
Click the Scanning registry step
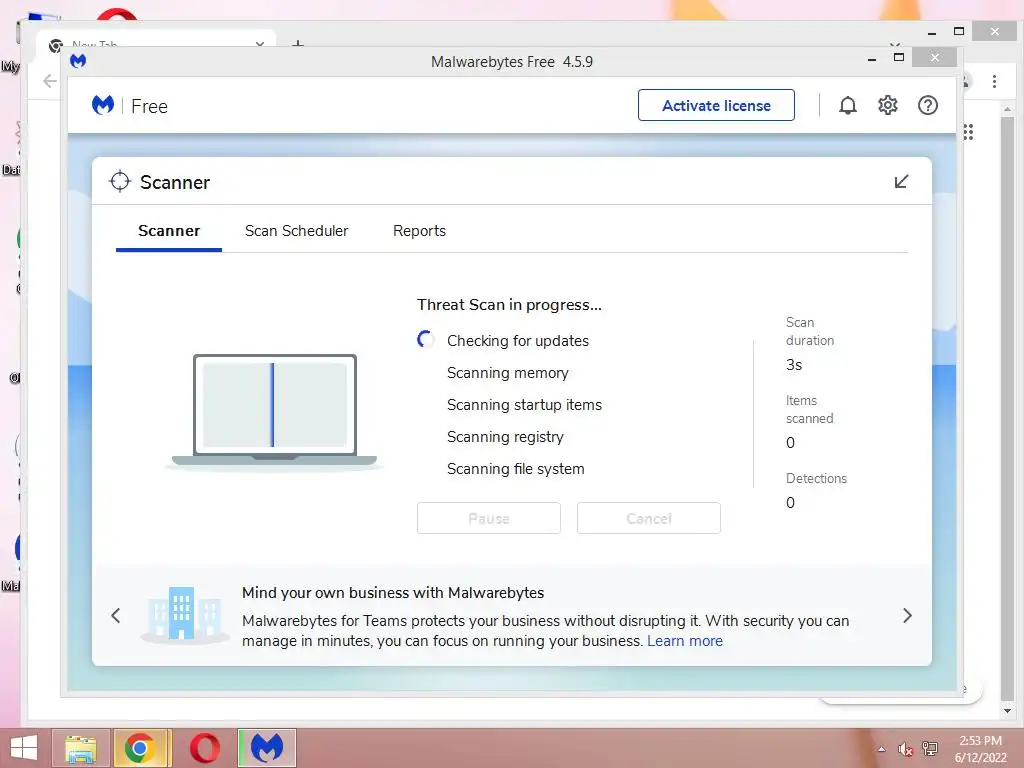(505, 436)
